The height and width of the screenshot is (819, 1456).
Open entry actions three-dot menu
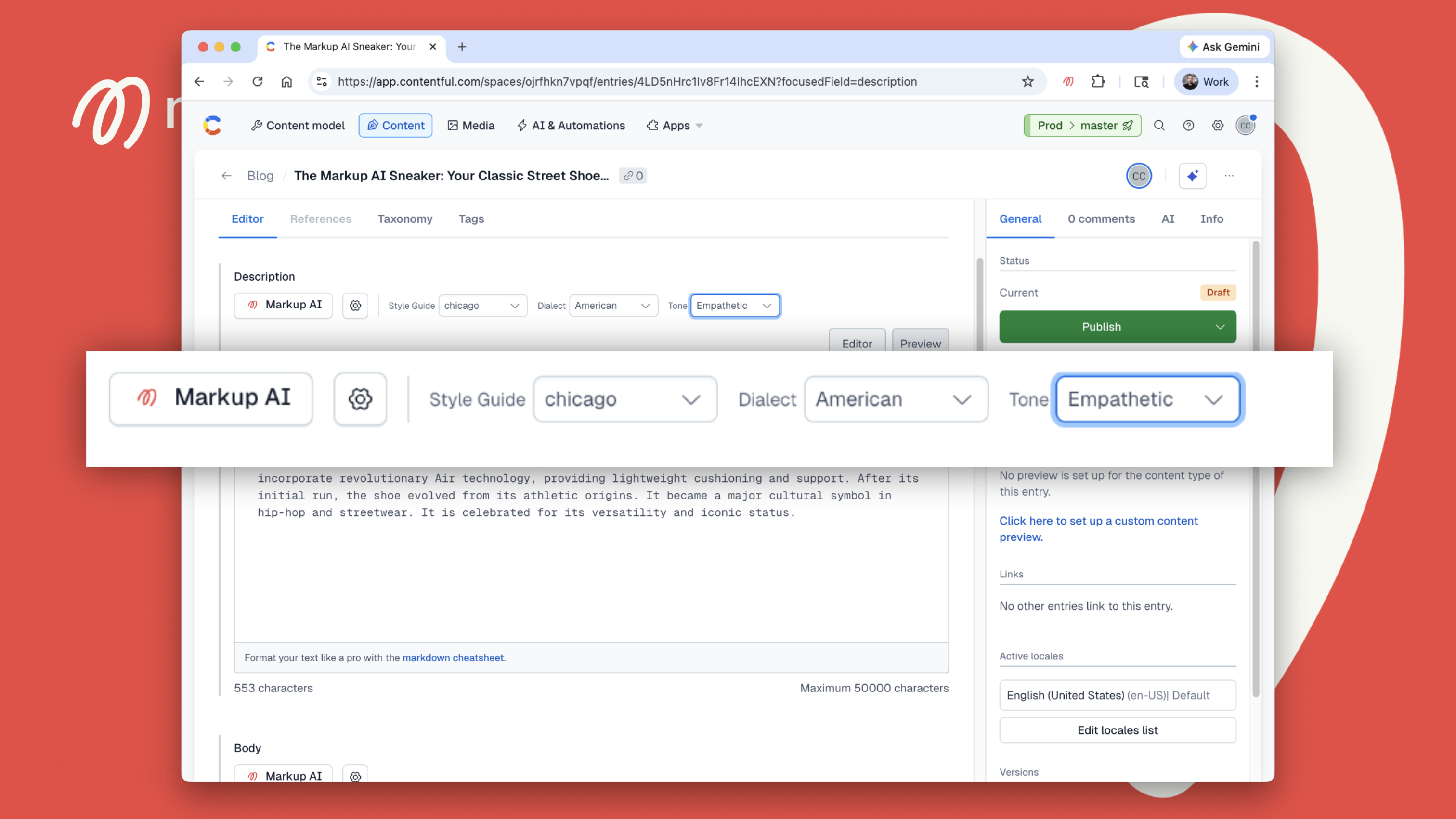click(1229, 176)
